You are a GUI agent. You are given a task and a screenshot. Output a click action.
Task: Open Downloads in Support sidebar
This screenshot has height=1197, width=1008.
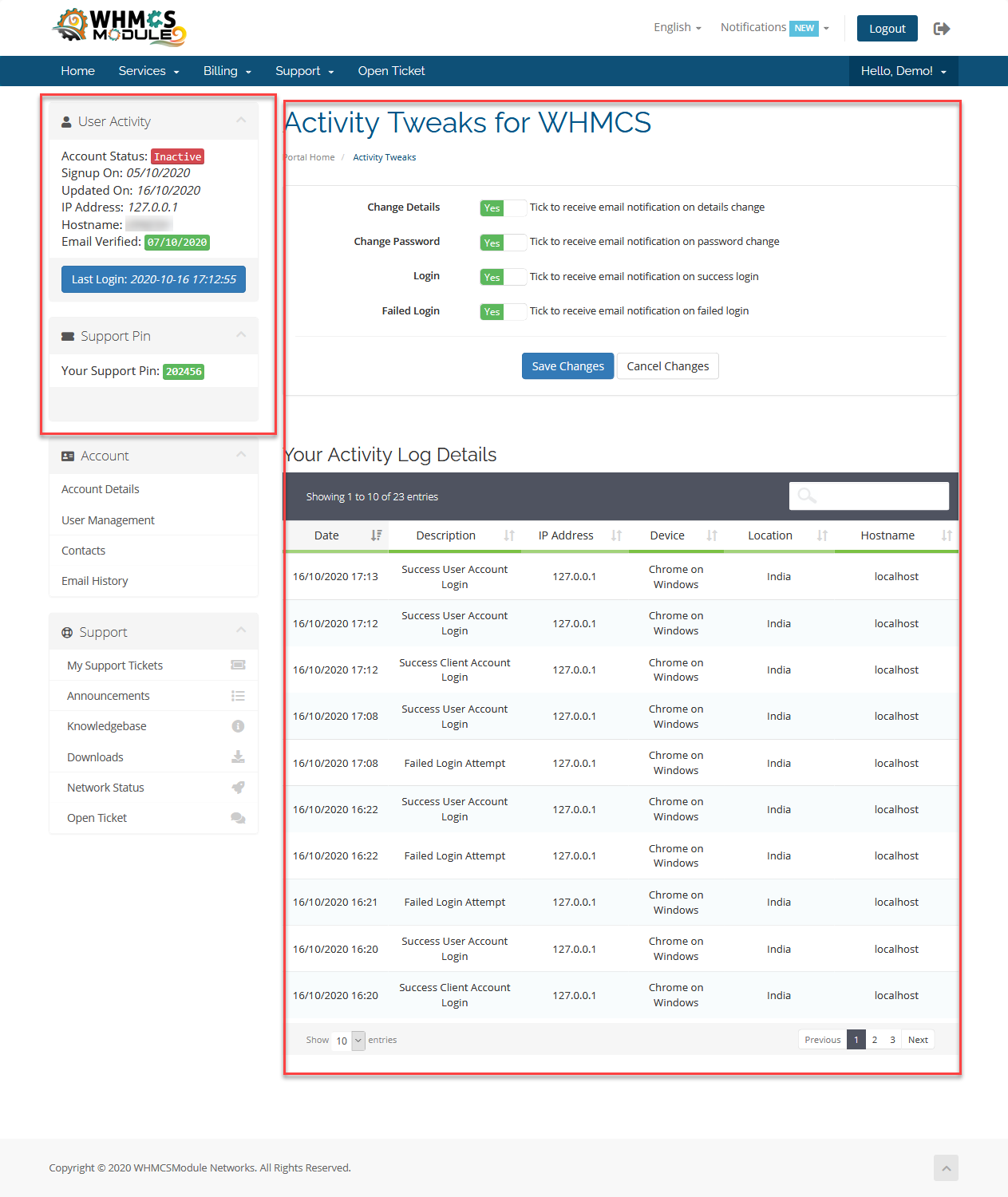[95, 757]
